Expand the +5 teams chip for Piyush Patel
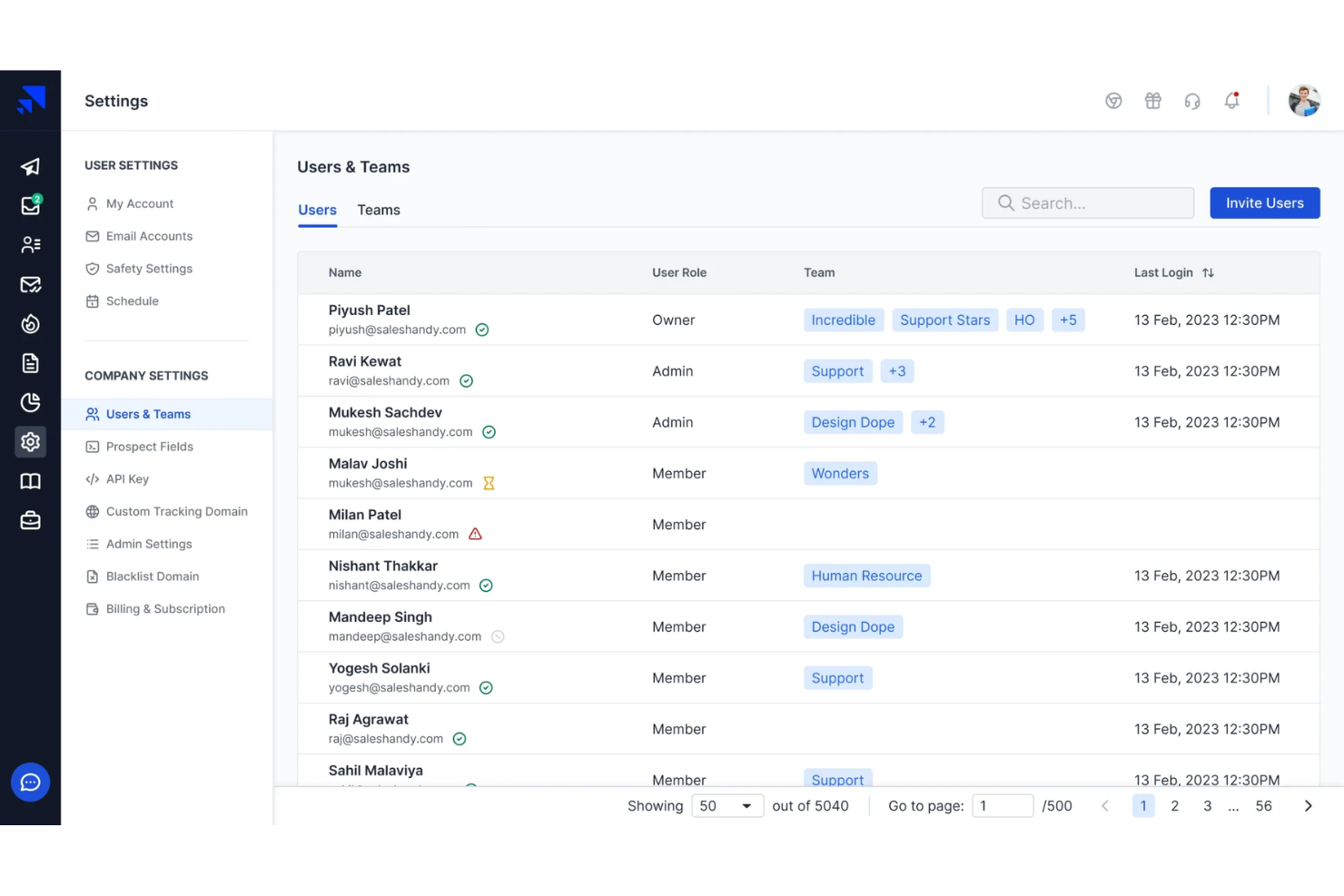 1069,320
